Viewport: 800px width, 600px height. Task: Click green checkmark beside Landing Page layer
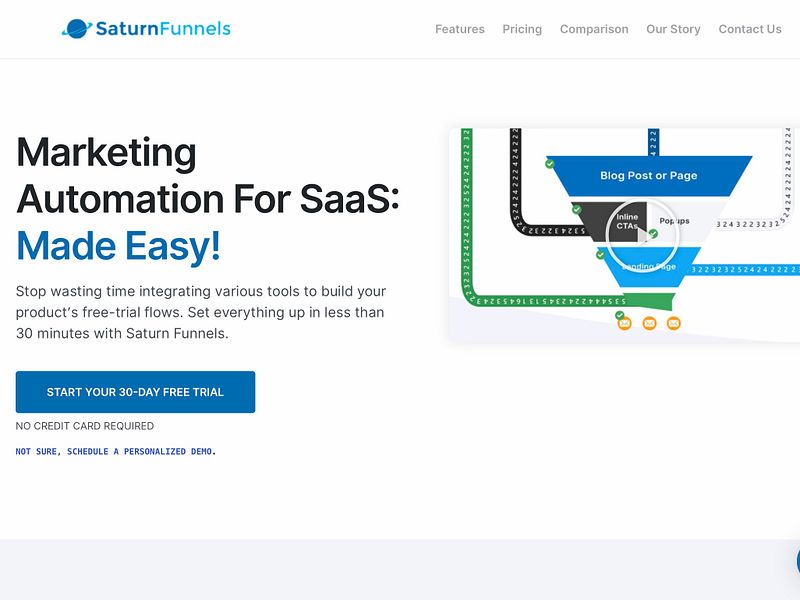tap(601, 254)
